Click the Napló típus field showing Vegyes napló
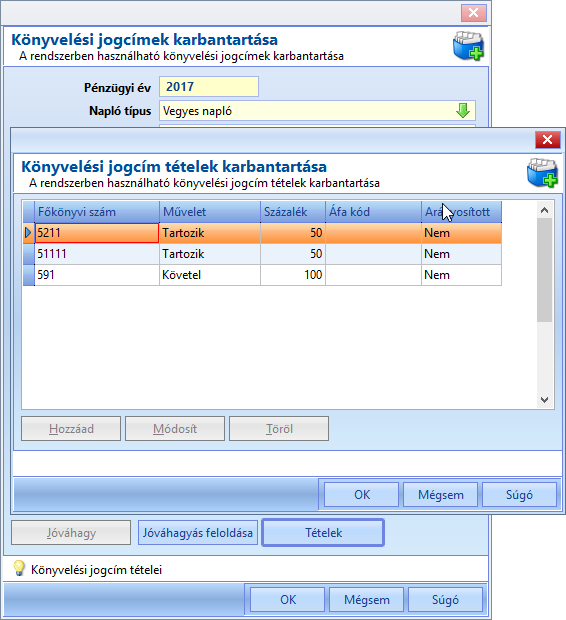 317,111
